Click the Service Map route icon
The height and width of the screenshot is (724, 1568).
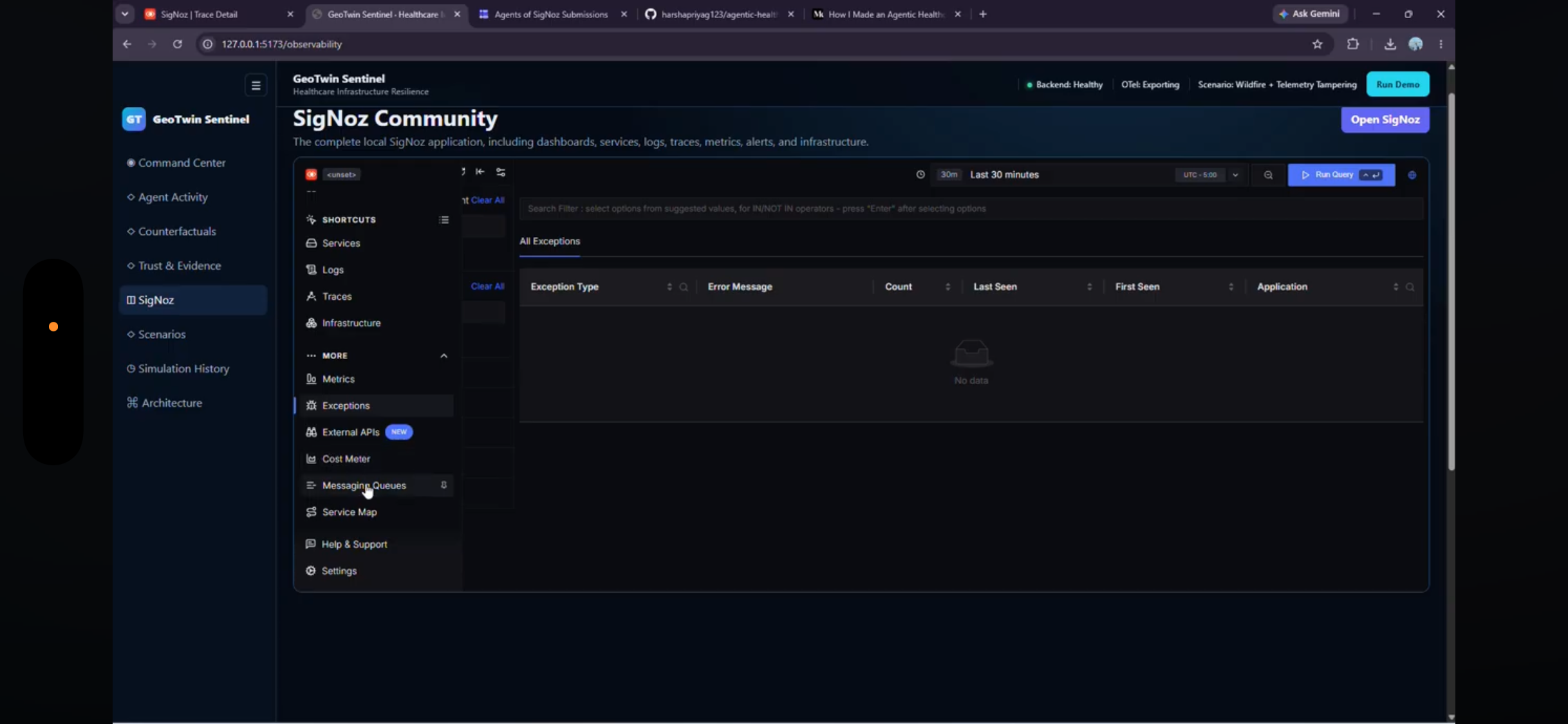coord(312,512)
